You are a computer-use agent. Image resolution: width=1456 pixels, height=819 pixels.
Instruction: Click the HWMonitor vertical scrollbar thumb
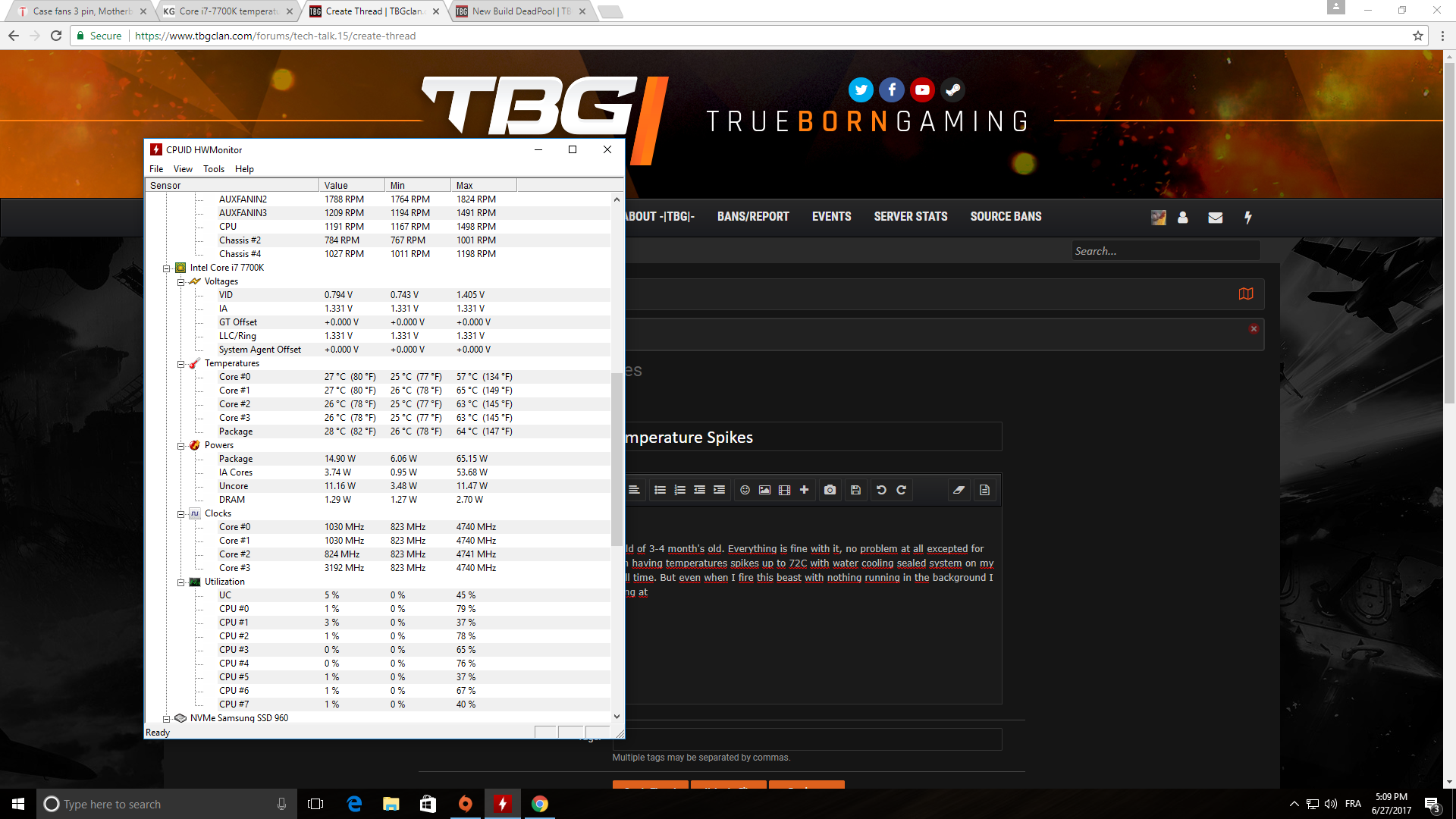[617, 459]
